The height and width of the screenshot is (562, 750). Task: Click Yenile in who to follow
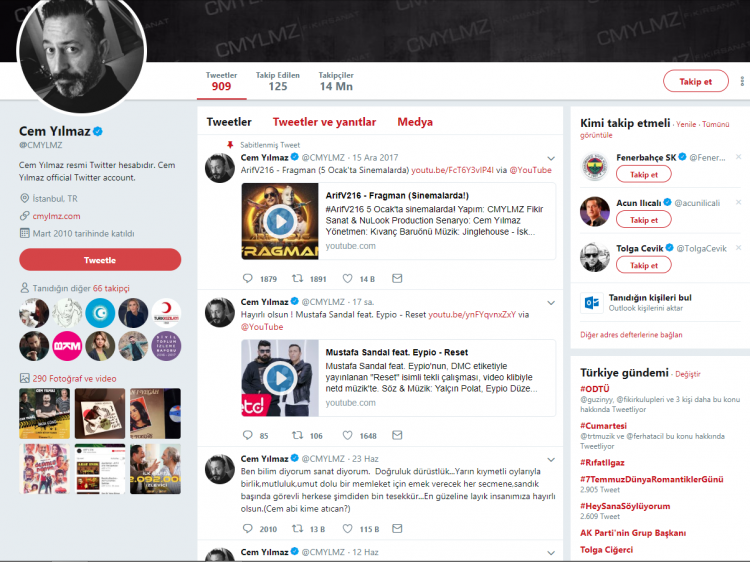coord(686,124)
